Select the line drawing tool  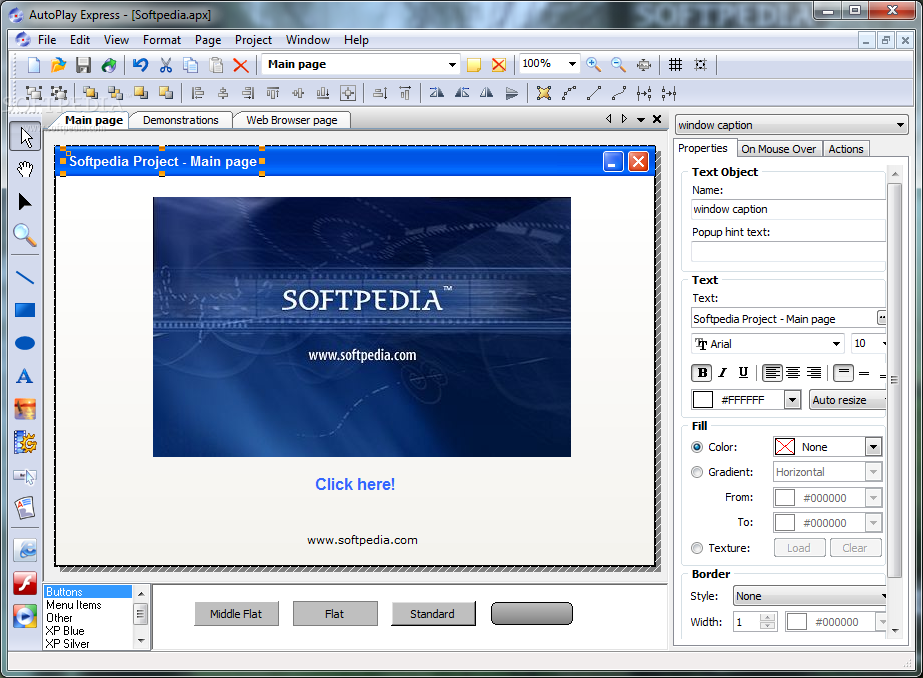pos(25,277)
